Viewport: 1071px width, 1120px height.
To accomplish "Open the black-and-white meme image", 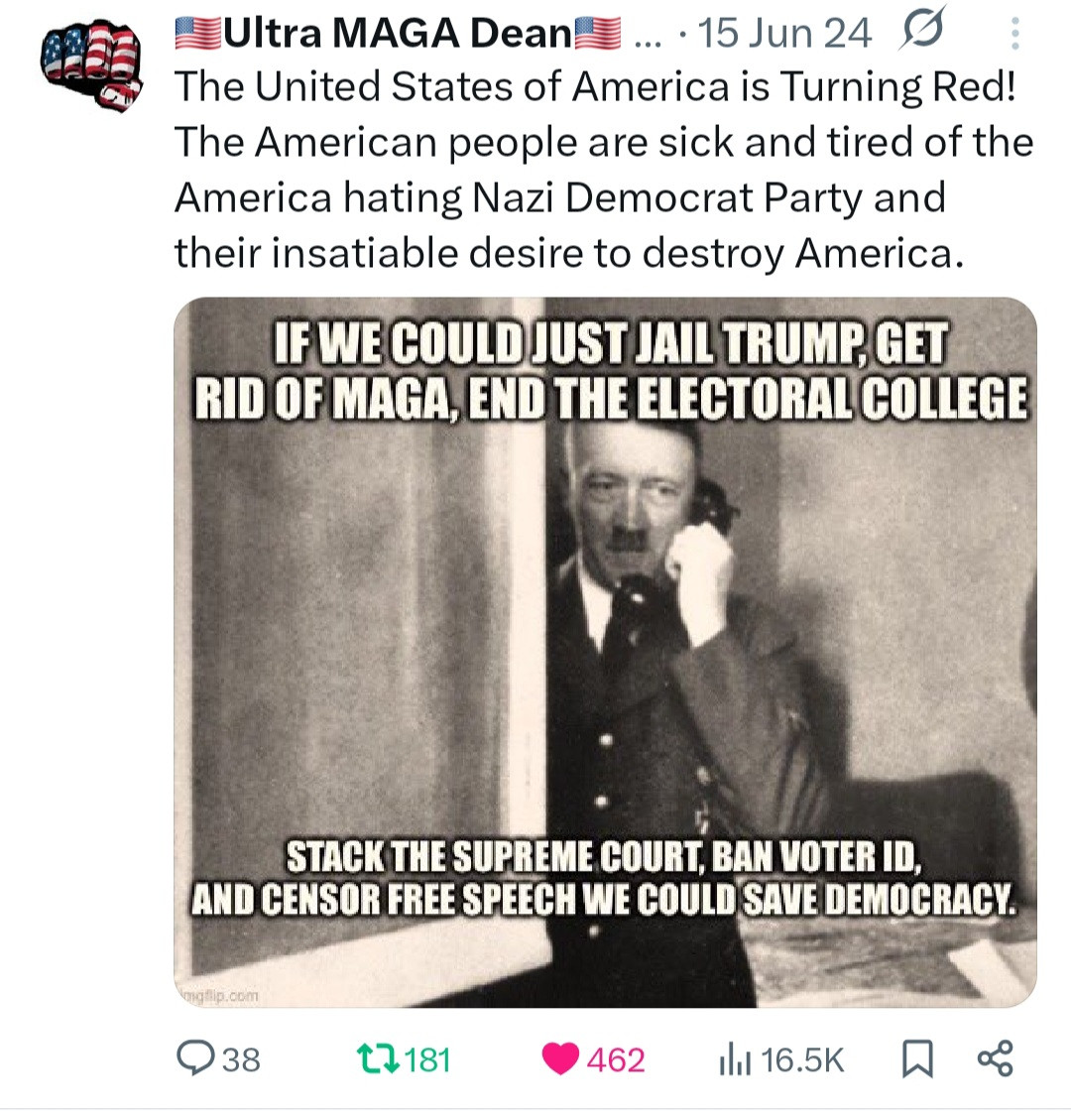I will (x=605, y=652).
